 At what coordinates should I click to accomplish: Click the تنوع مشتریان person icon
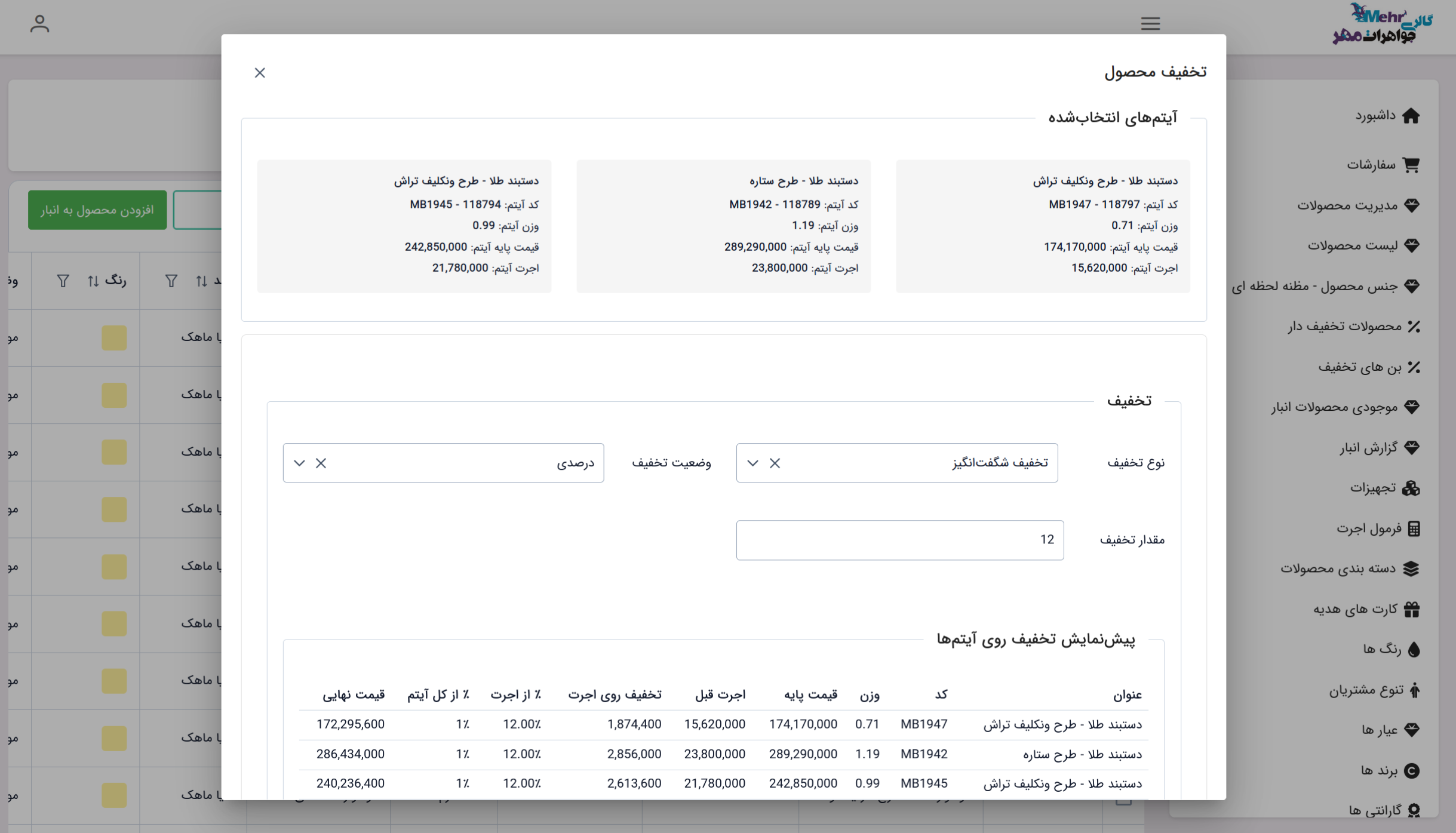(1415, 690)
